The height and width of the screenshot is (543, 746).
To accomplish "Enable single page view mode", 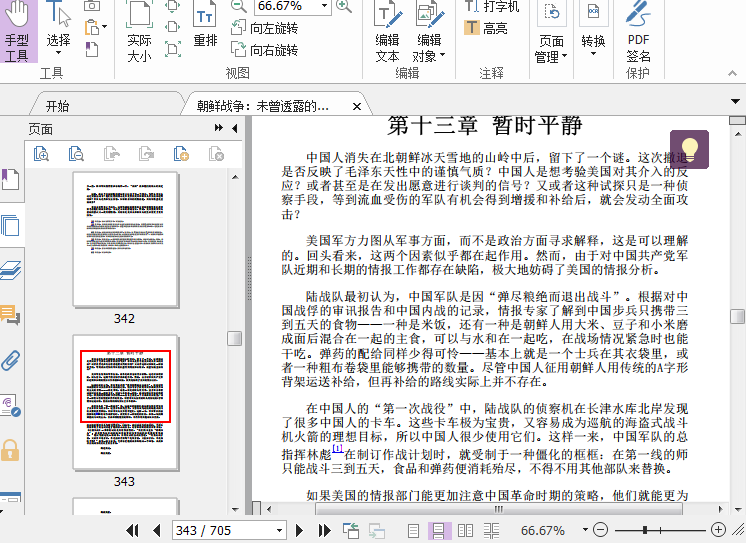I will click(413, 530).
